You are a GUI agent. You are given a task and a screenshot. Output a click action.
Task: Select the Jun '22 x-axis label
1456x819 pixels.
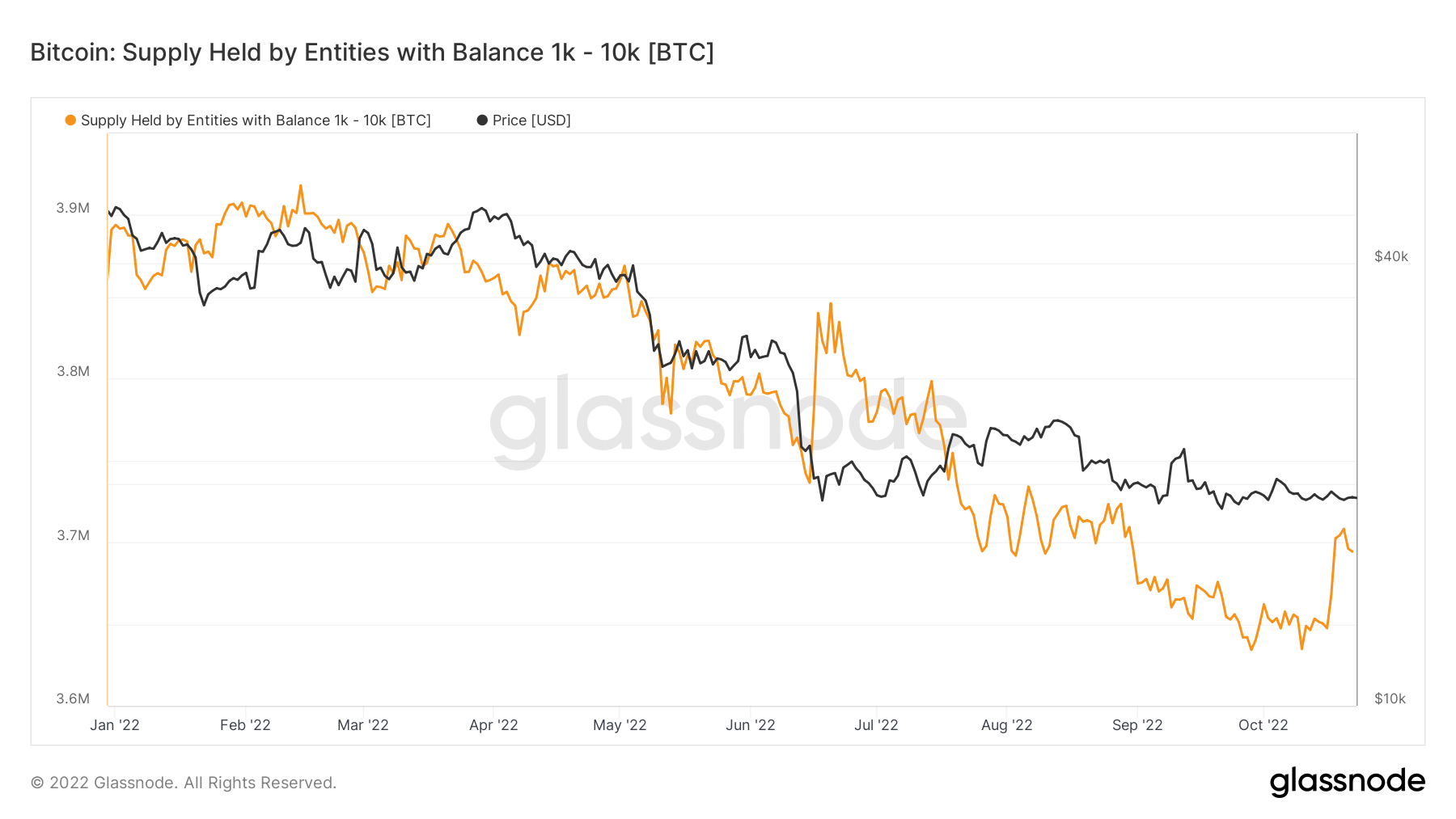[x=751, y=725]
